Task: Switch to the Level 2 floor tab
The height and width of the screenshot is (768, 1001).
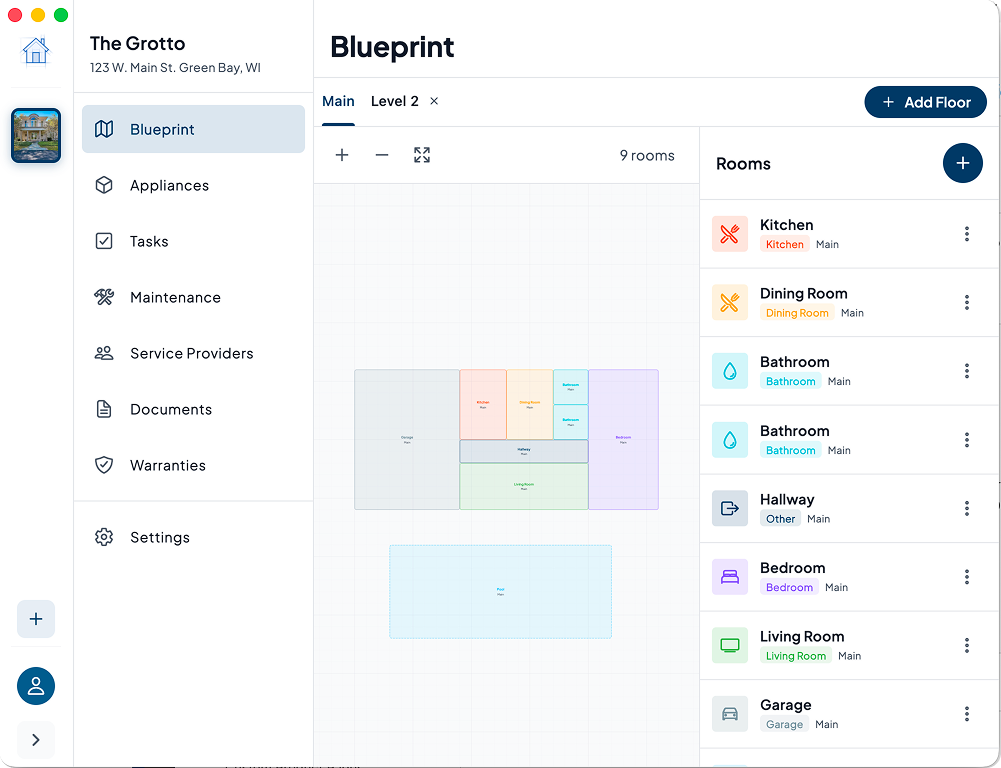Action: pyautogui.click(x=393, y=101)
